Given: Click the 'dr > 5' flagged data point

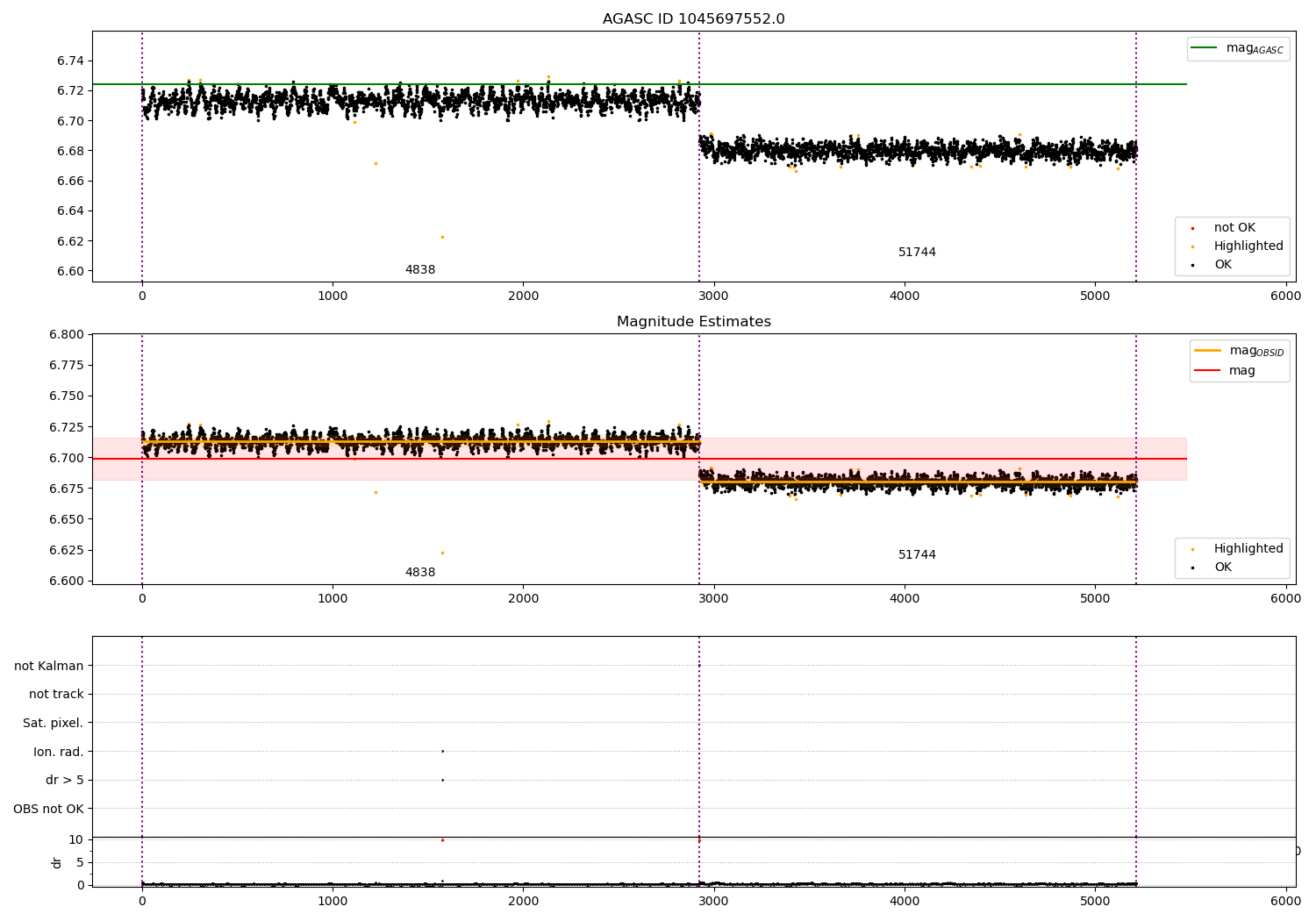Looking at the screenshot, I should point(442,780).
